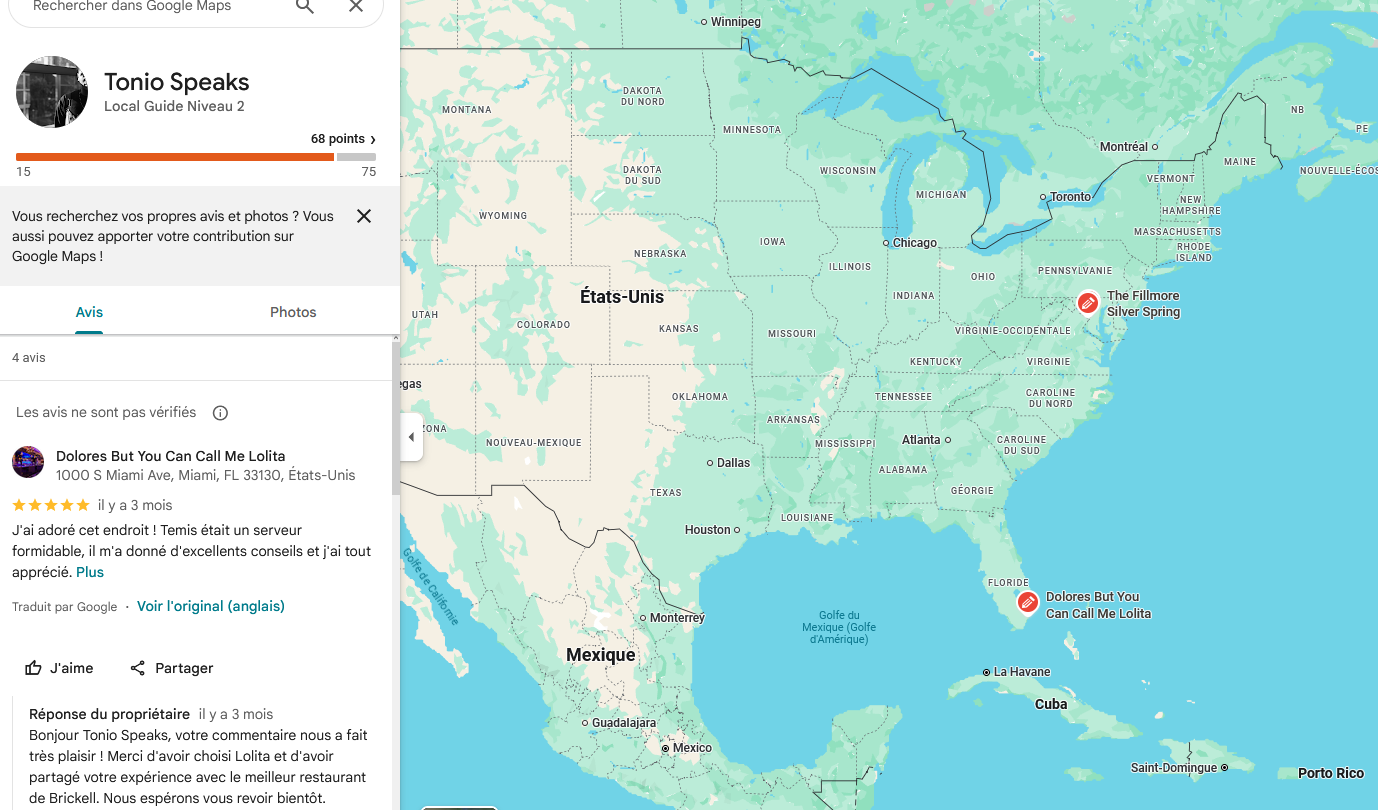Dismiss the contribution notice banner
The height and width of the screenshot is (810, 1378).
pyautogui.click(x=364, y=216)
